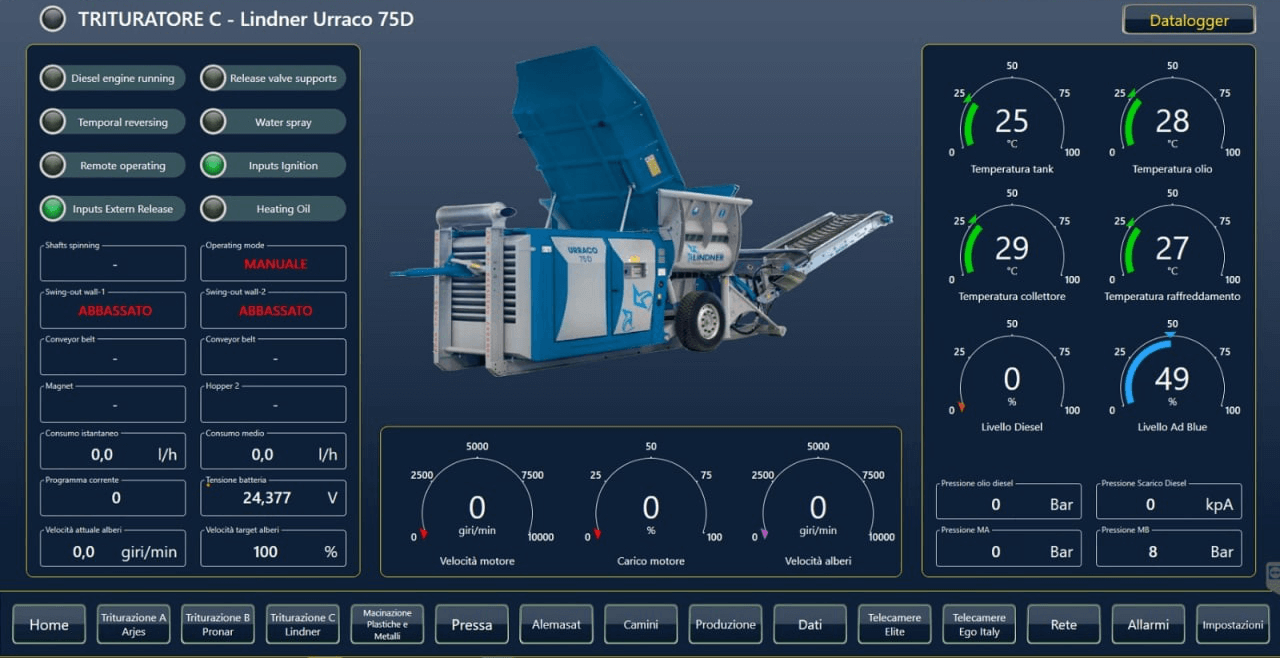Toggle the Water spray indicator

pos(273,122)
